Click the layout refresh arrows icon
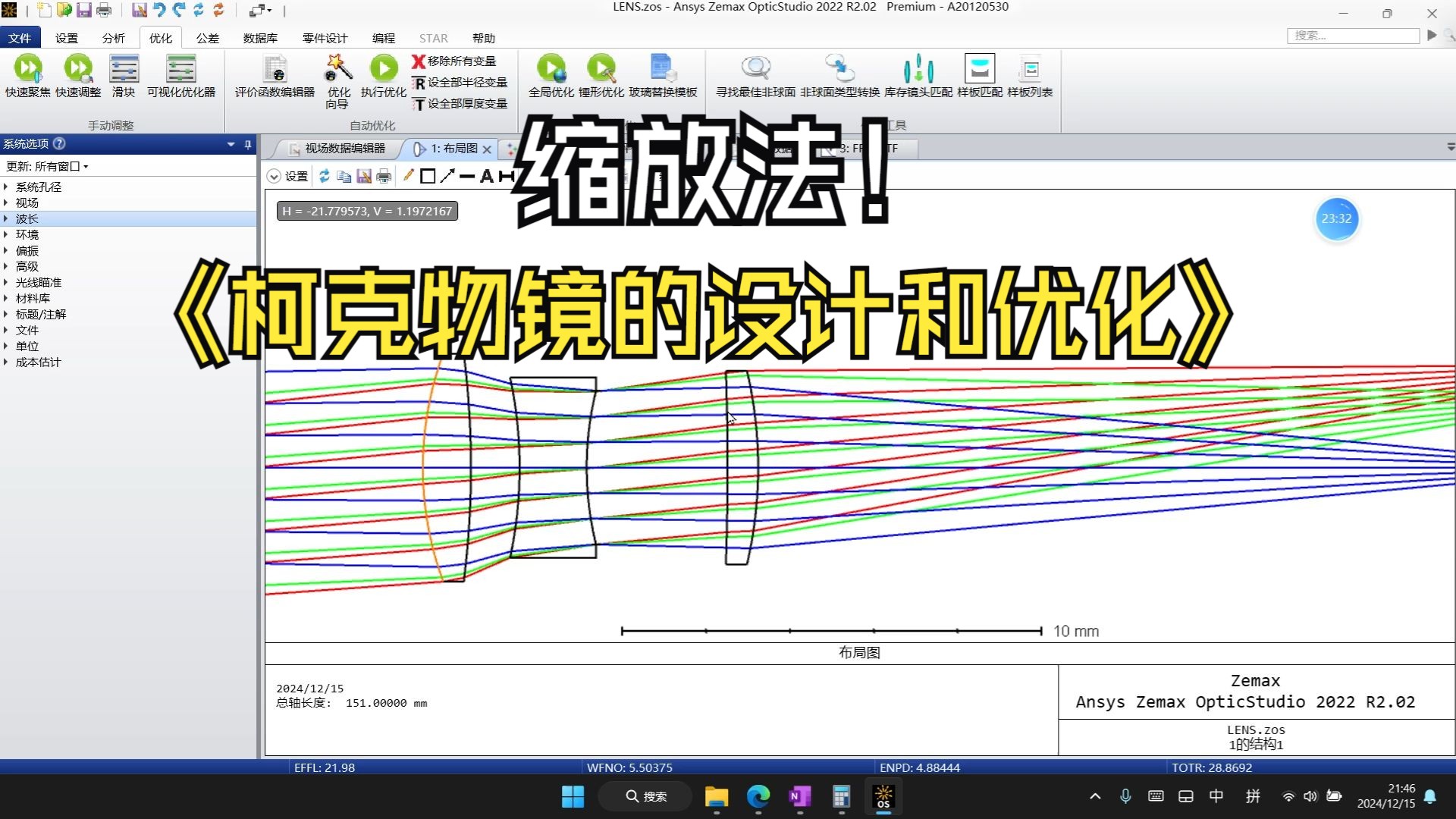This screenshot has height=819, width=1456. tap(324, 176)
